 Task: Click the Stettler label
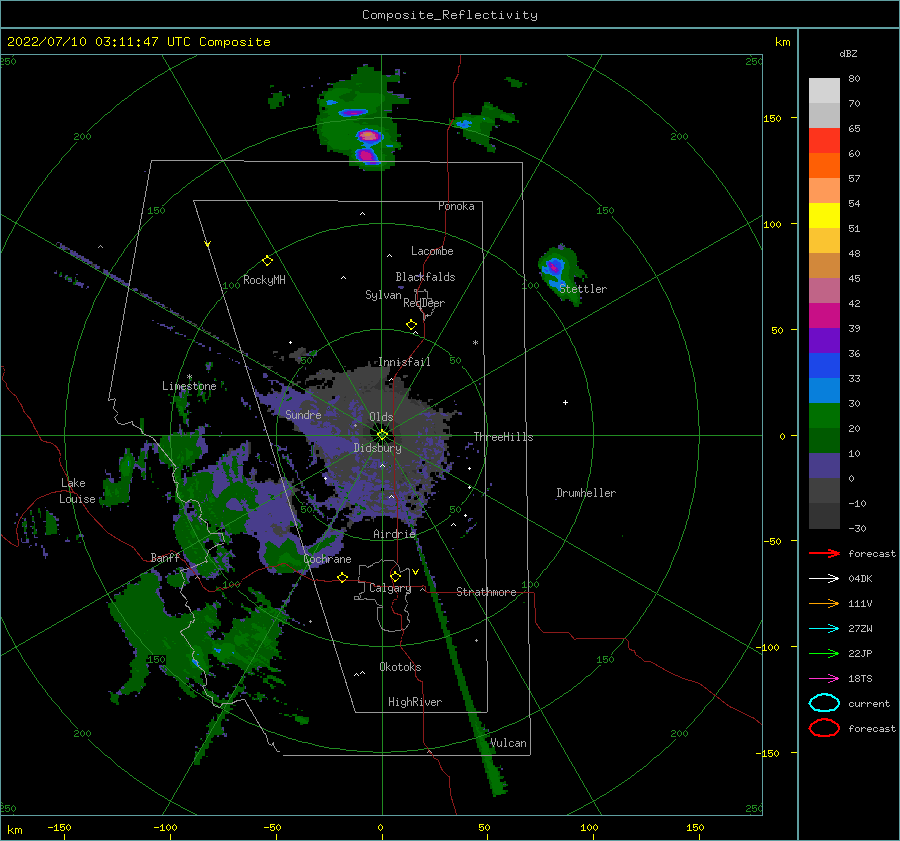(x=583, y=289)
